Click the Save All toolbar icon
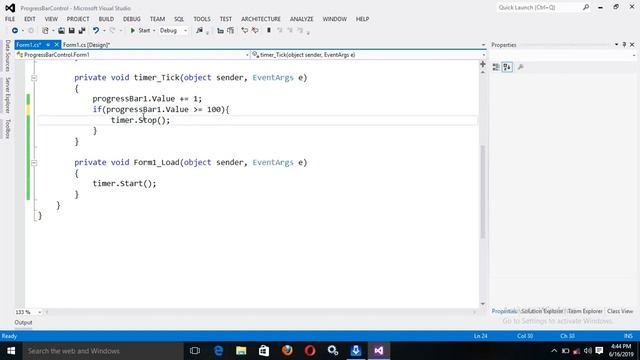This screenshot has width=640, height=360. 82,31
